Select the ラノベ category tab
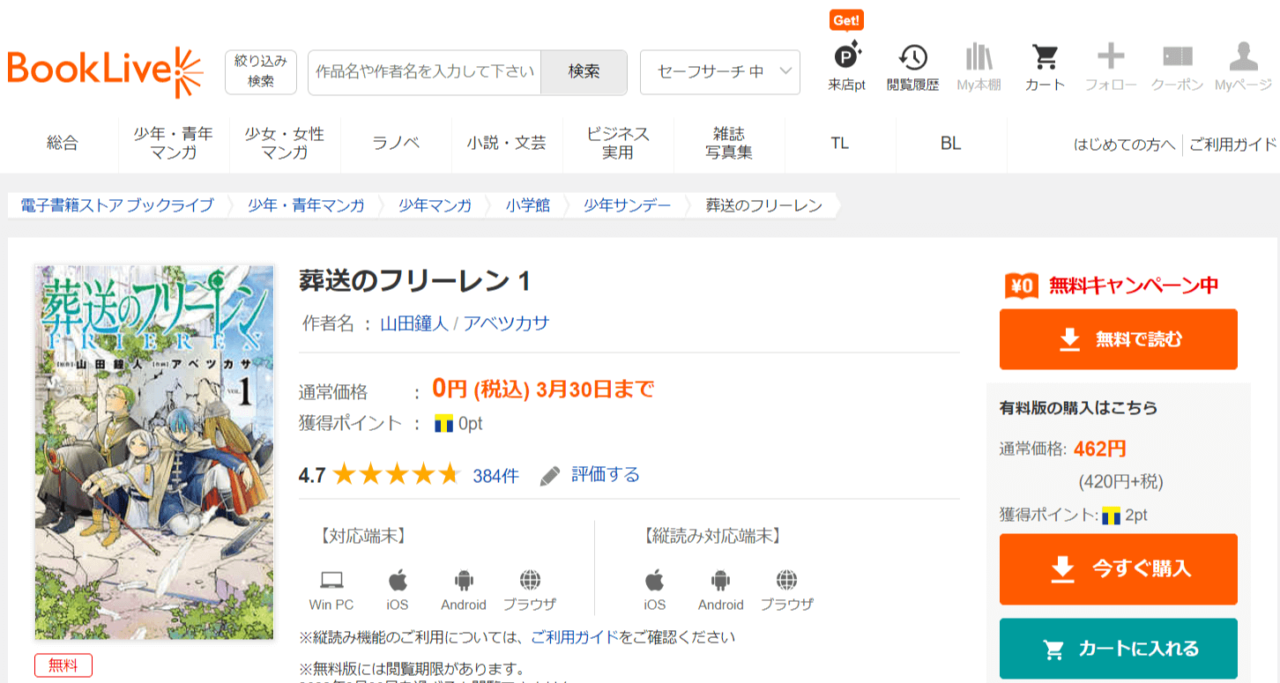The width and height of the screenshot is (1280, 683). 396,144
